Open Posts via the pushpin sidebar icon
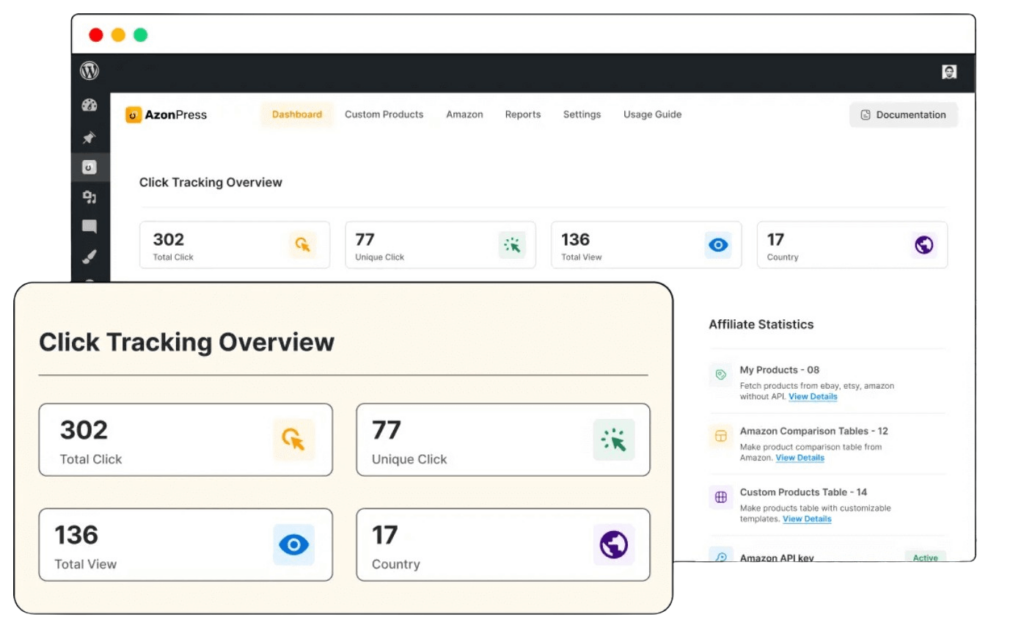This screenshot has height=628, width=1024. (90, 138)
